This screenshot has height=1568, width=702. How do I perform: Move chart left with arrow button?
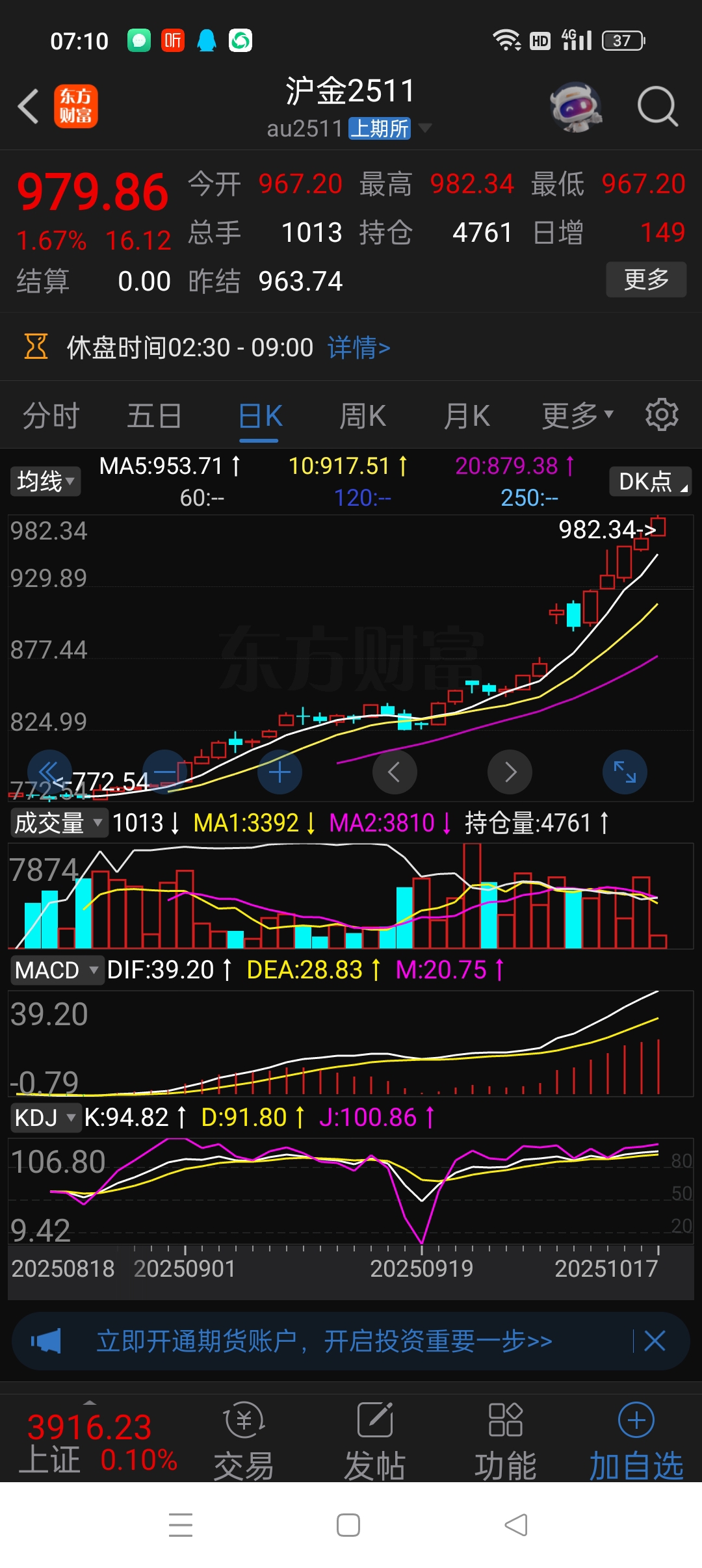pyautogui.click(x=395, y=772)
